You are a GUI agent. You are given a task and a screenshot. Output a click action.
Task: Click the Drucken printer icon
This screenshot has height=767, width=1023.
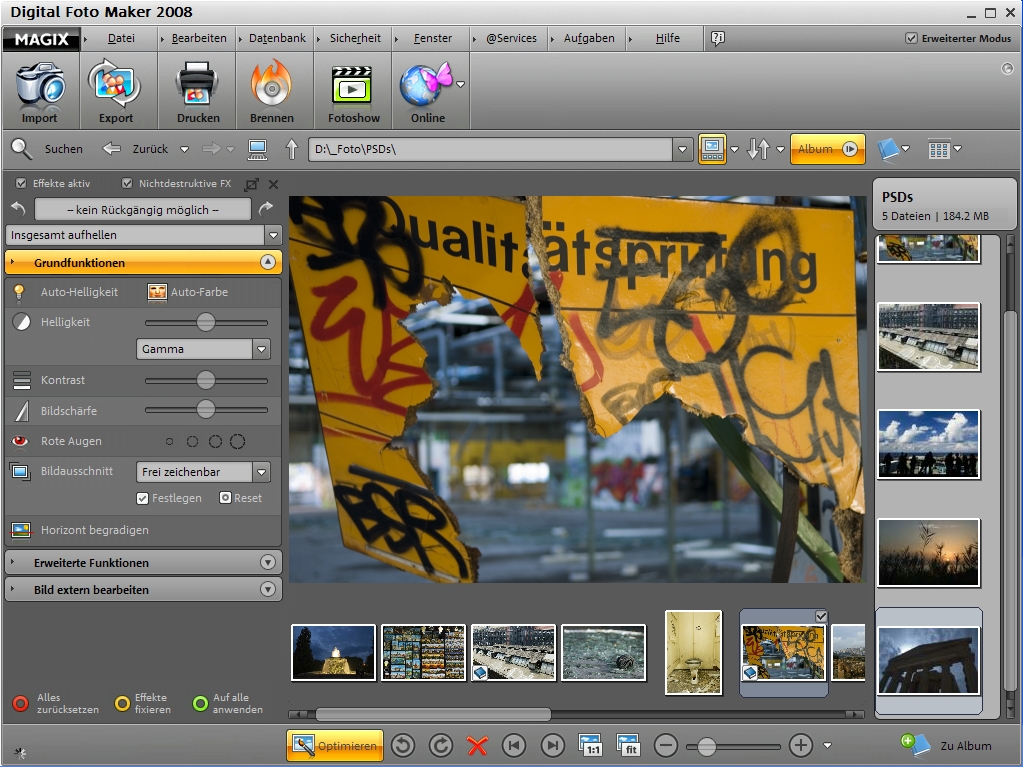(x=198, y=85)
